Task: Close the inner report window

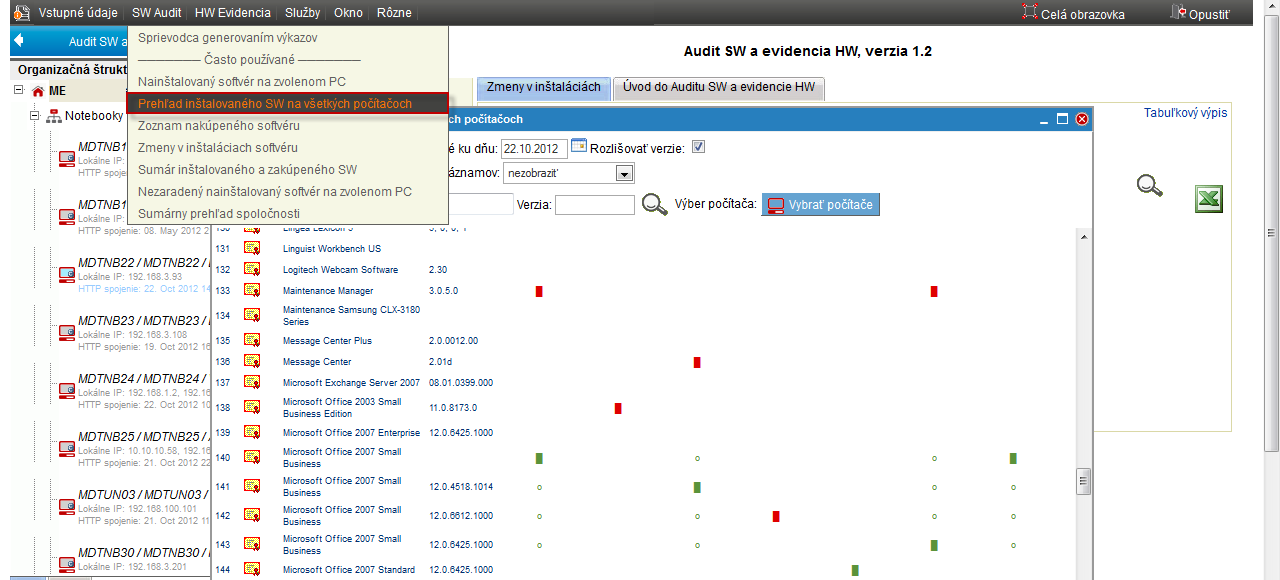Action: [x=1082, y=119]
